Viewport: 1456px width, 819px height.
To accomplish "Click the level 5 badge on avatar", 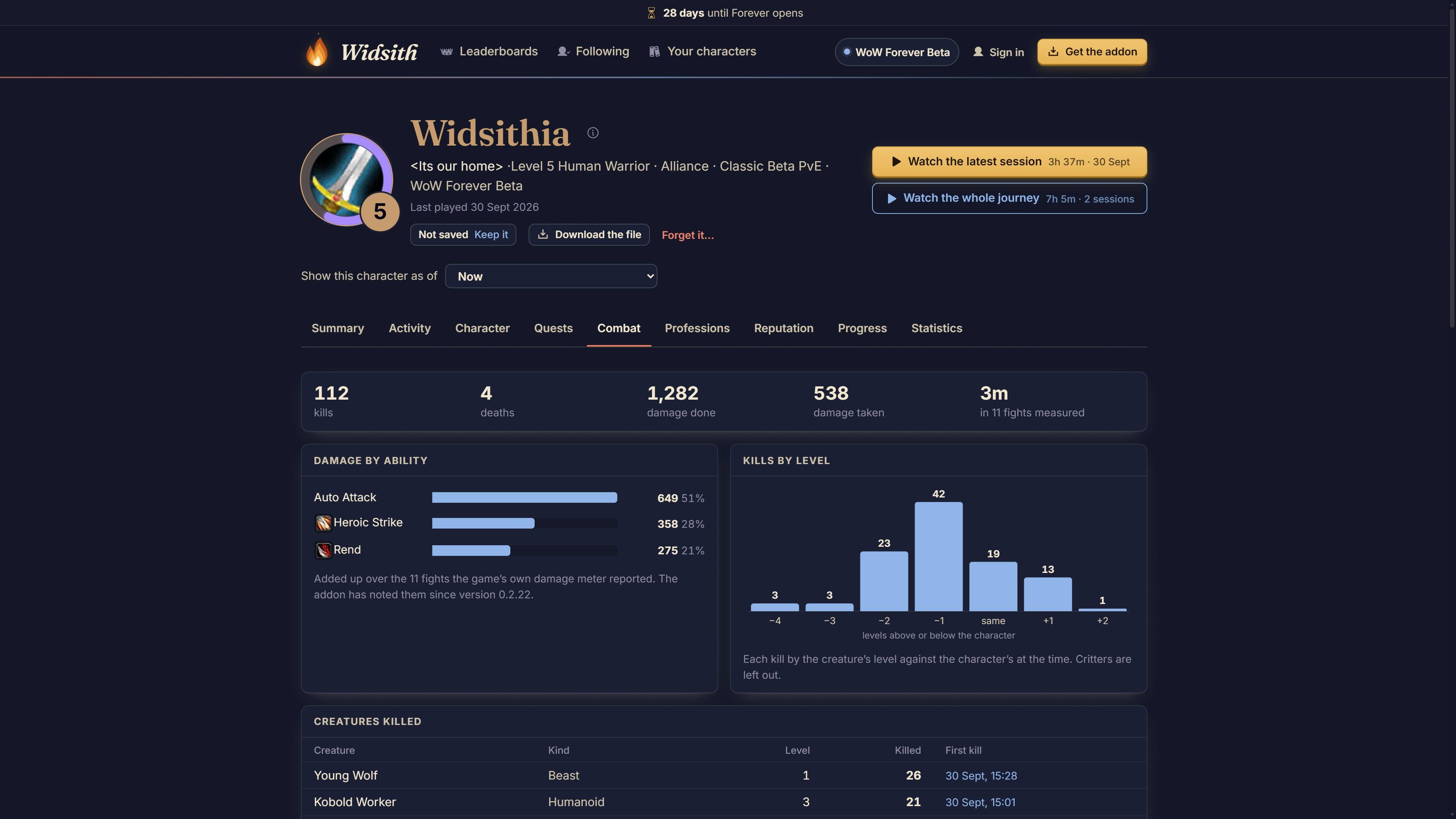I will [x=380, y=212].
